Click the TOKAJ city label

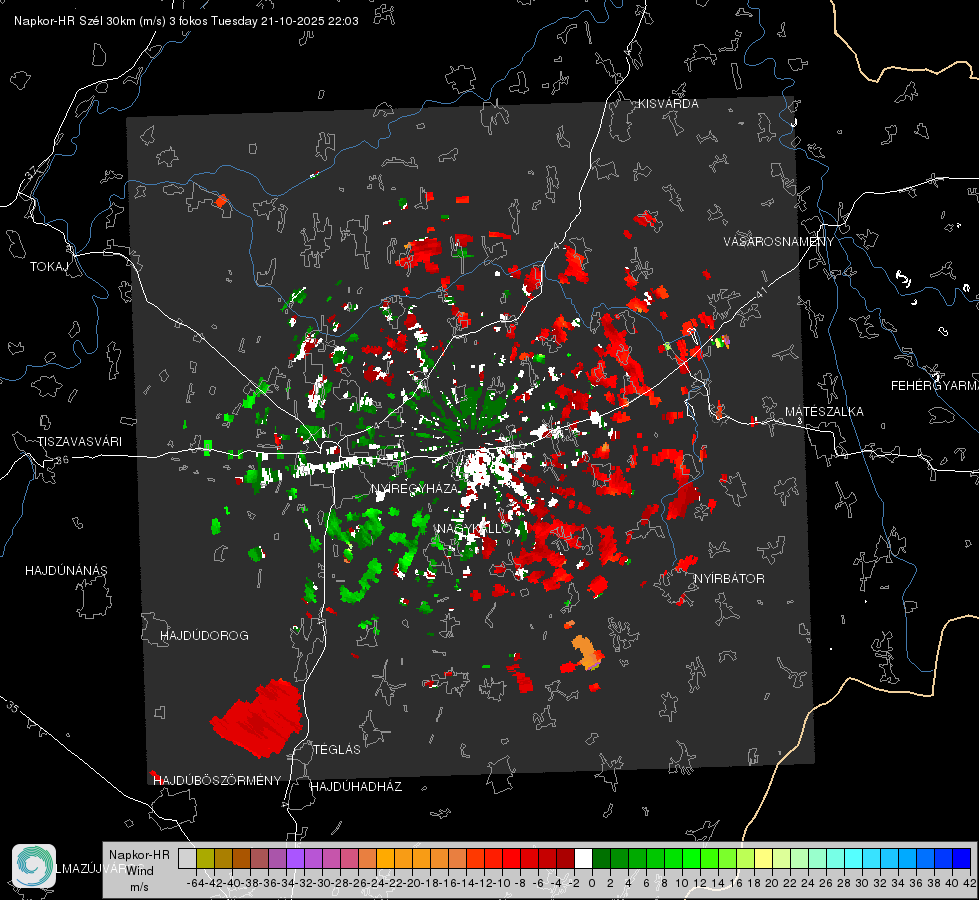click(49, 267)
